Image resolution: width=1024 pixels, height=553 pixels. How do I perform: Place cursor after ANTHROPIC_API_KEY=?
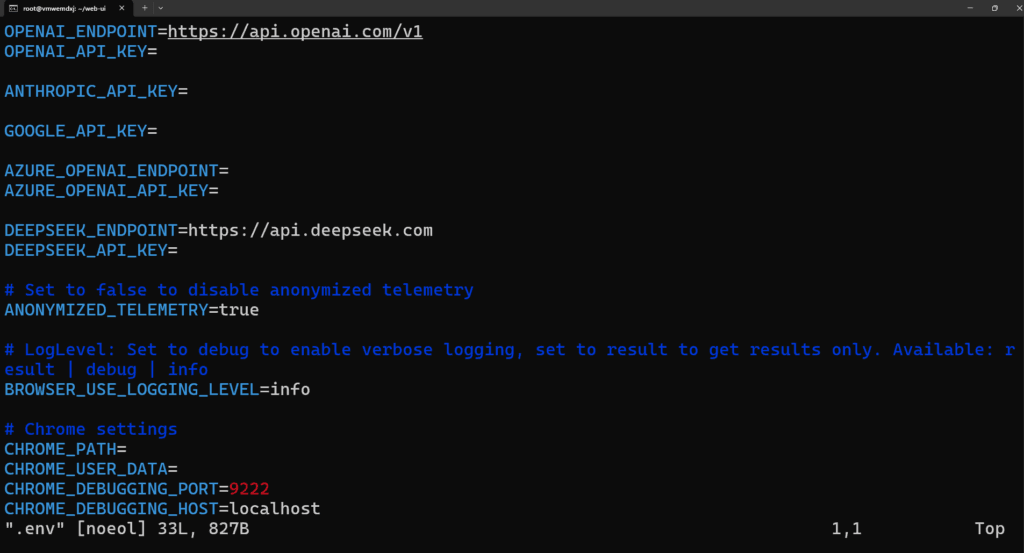pos(191,91)
